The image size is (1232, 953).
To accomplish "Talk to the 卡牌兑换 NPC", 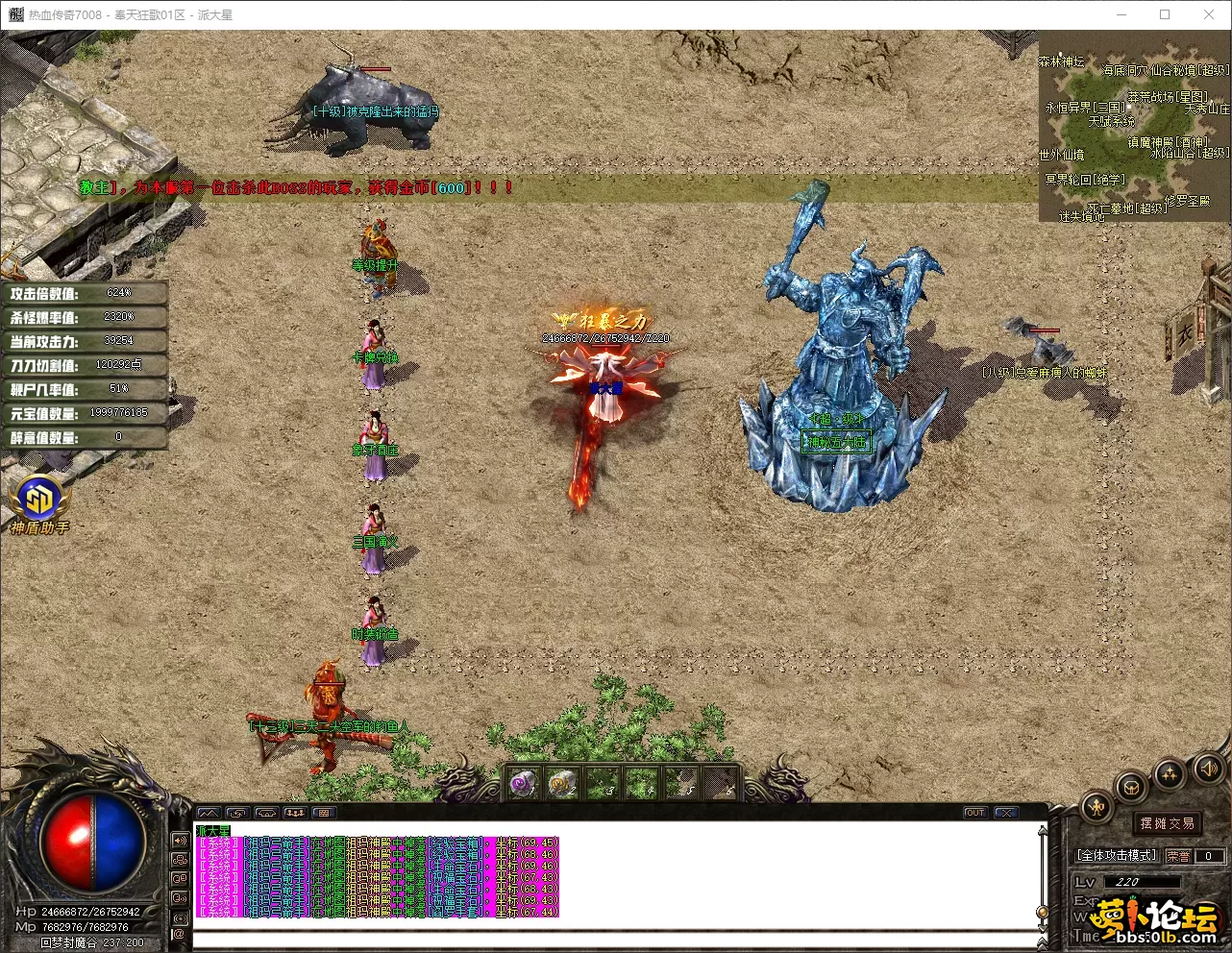I will pos(374,354).
